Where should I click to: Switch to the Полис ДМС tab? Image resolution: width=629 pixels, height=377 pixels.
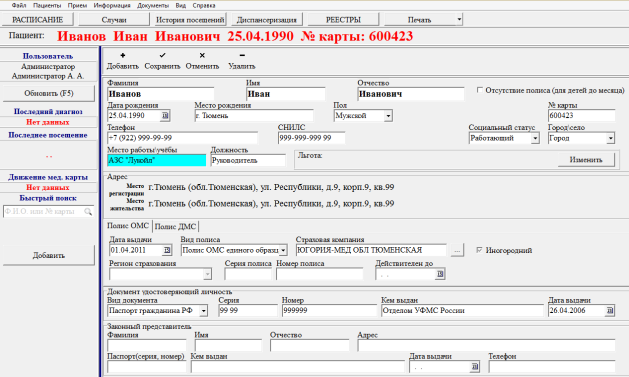(175, 227)
